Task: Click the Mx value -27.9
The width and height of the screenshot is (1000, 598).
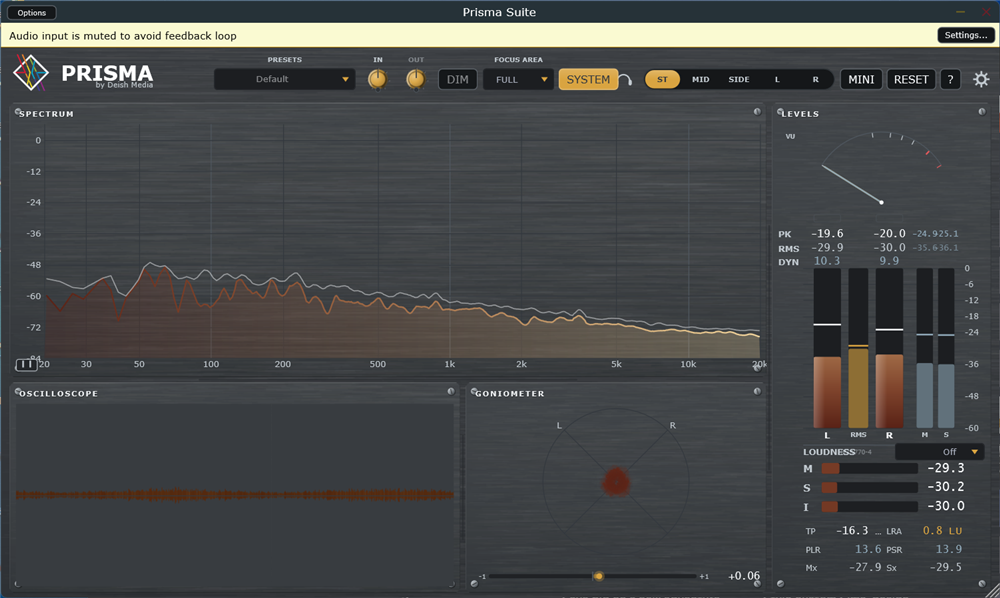Action: pyautogui.click(x=865, y=567)
